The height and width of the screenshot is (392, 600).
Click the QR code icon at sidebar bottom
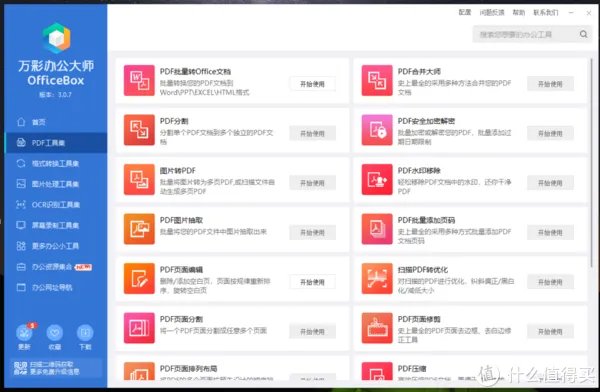click(20, 368)
